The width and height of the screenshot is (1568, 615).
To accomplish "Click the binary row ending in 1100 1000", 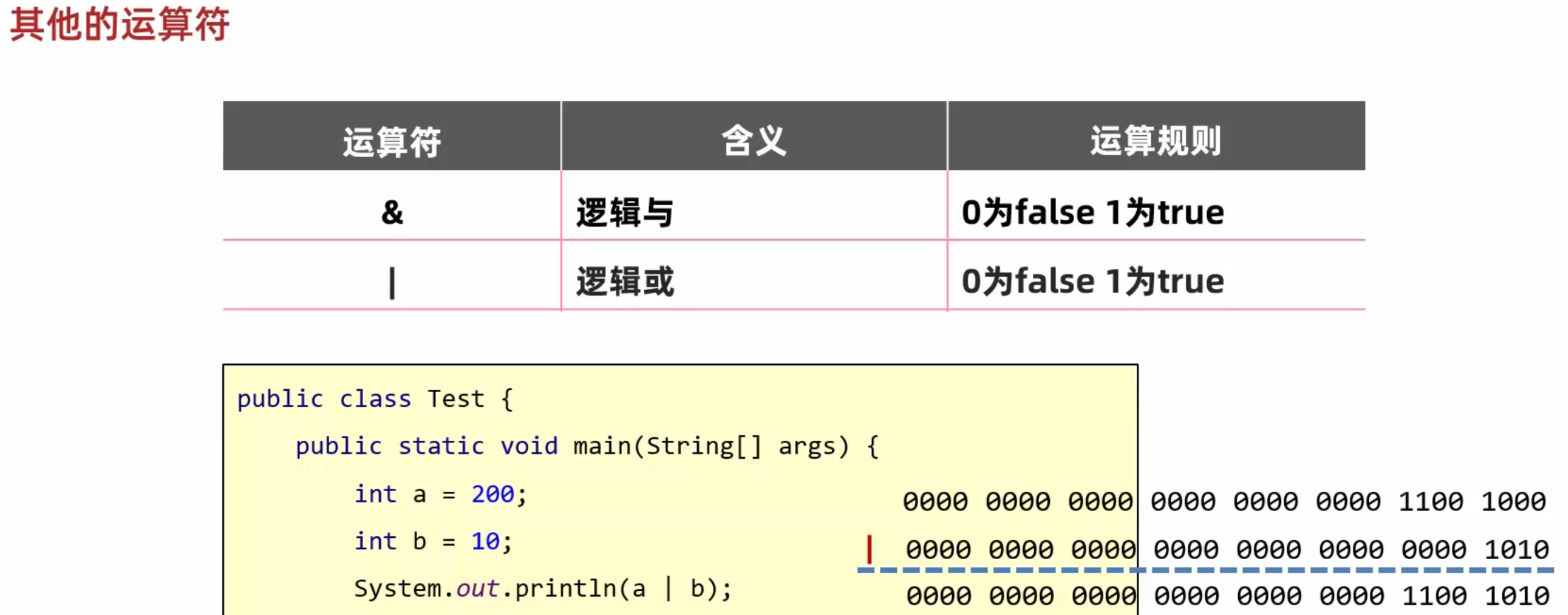I will click(x=1224, y=502).
